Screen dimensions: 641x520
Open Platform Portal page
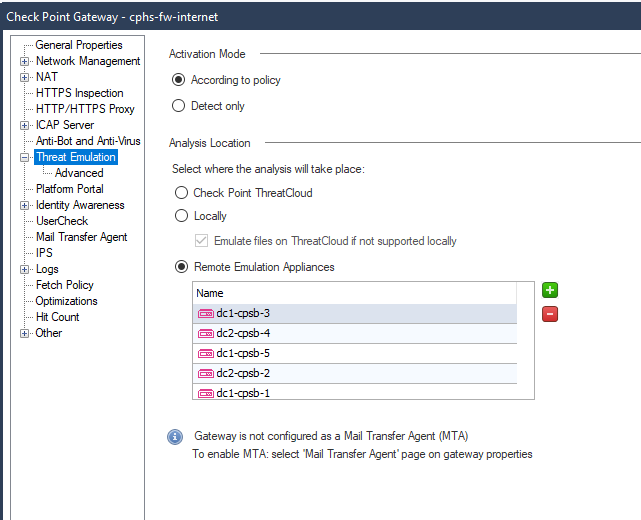point(69,189)
